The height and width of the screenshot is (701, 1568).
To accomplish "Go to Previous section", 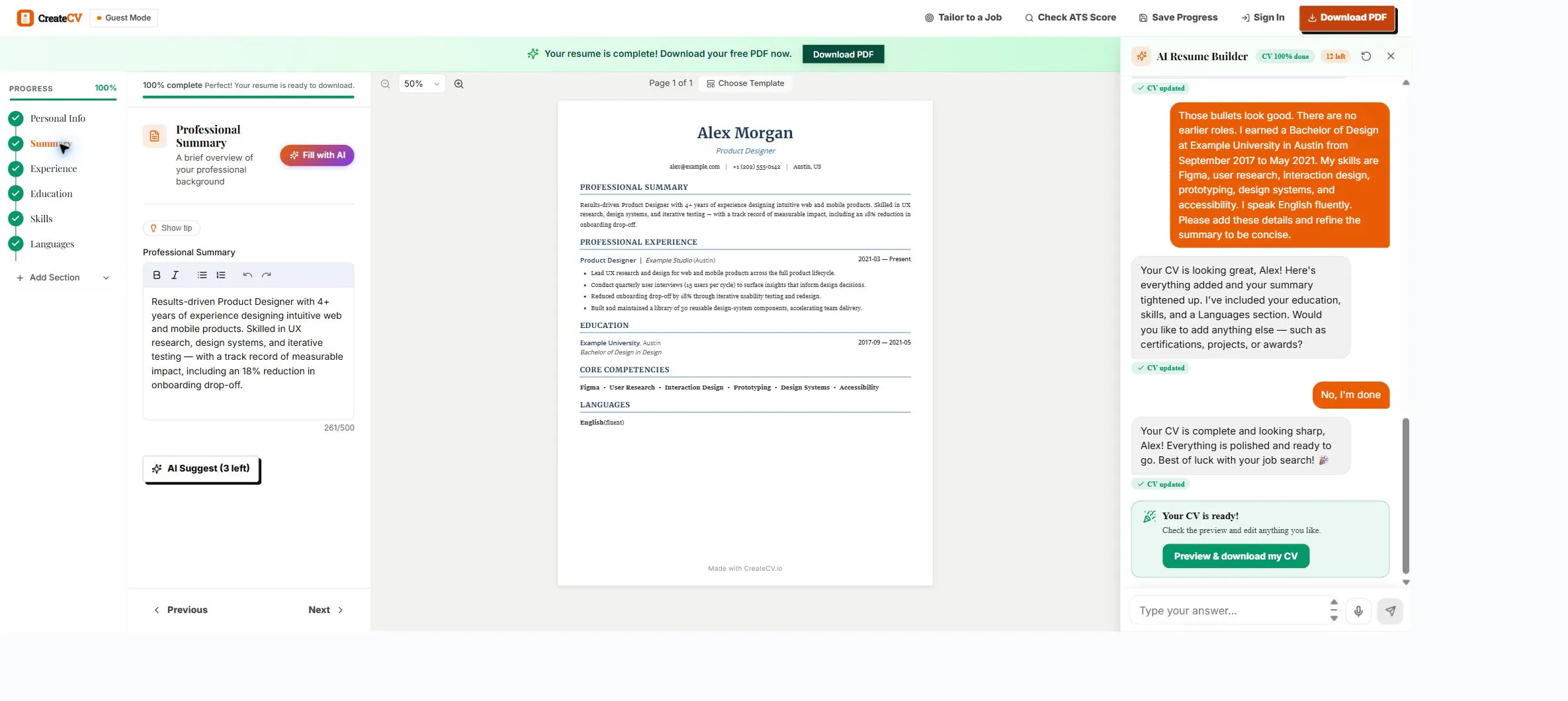I will [x=181, y=610].
